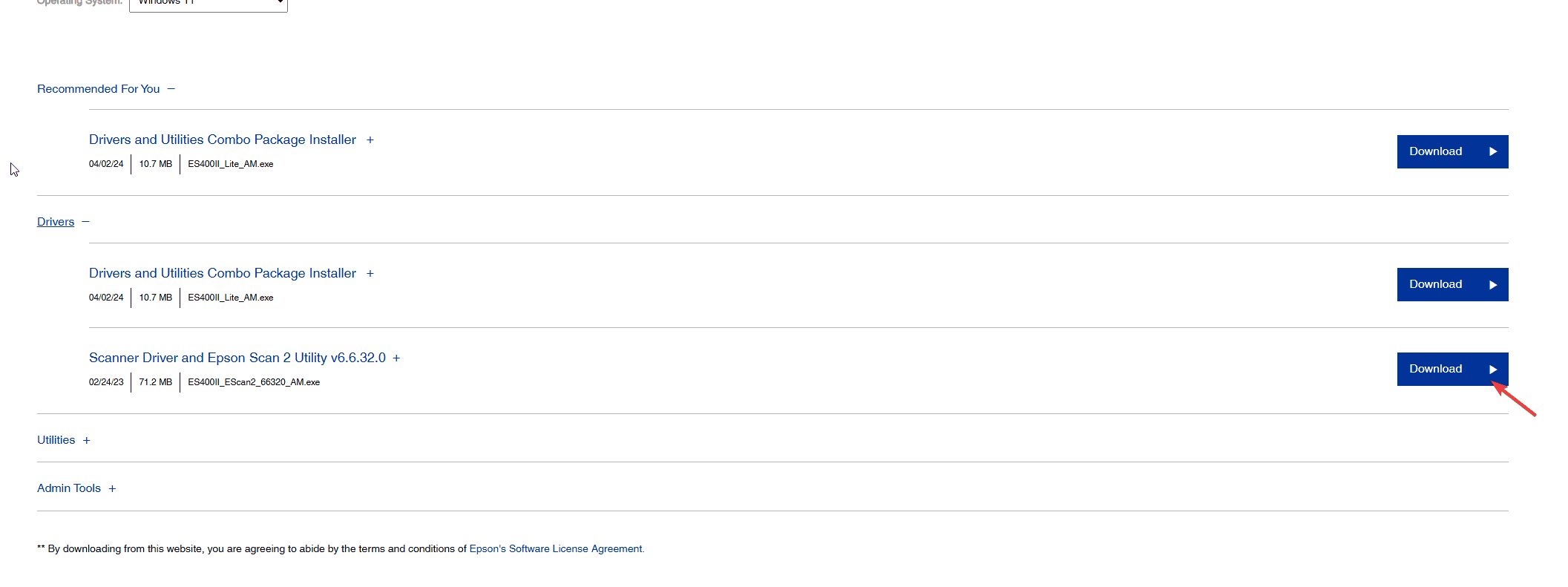Open Epson's Software License Agreement link
The width and height of the screenshot is (1568, 587).
pos(556,549)
